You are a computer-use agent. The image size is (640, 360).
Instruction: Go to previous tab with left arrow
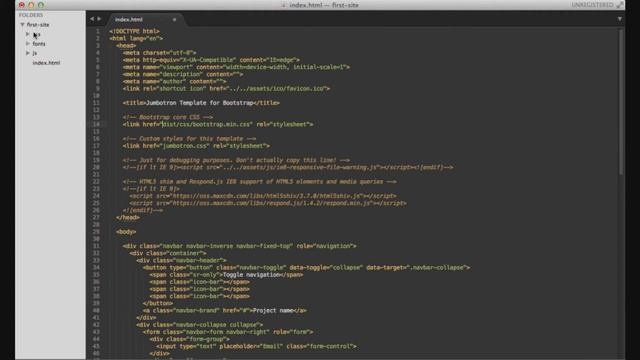(x=92, y=19)
